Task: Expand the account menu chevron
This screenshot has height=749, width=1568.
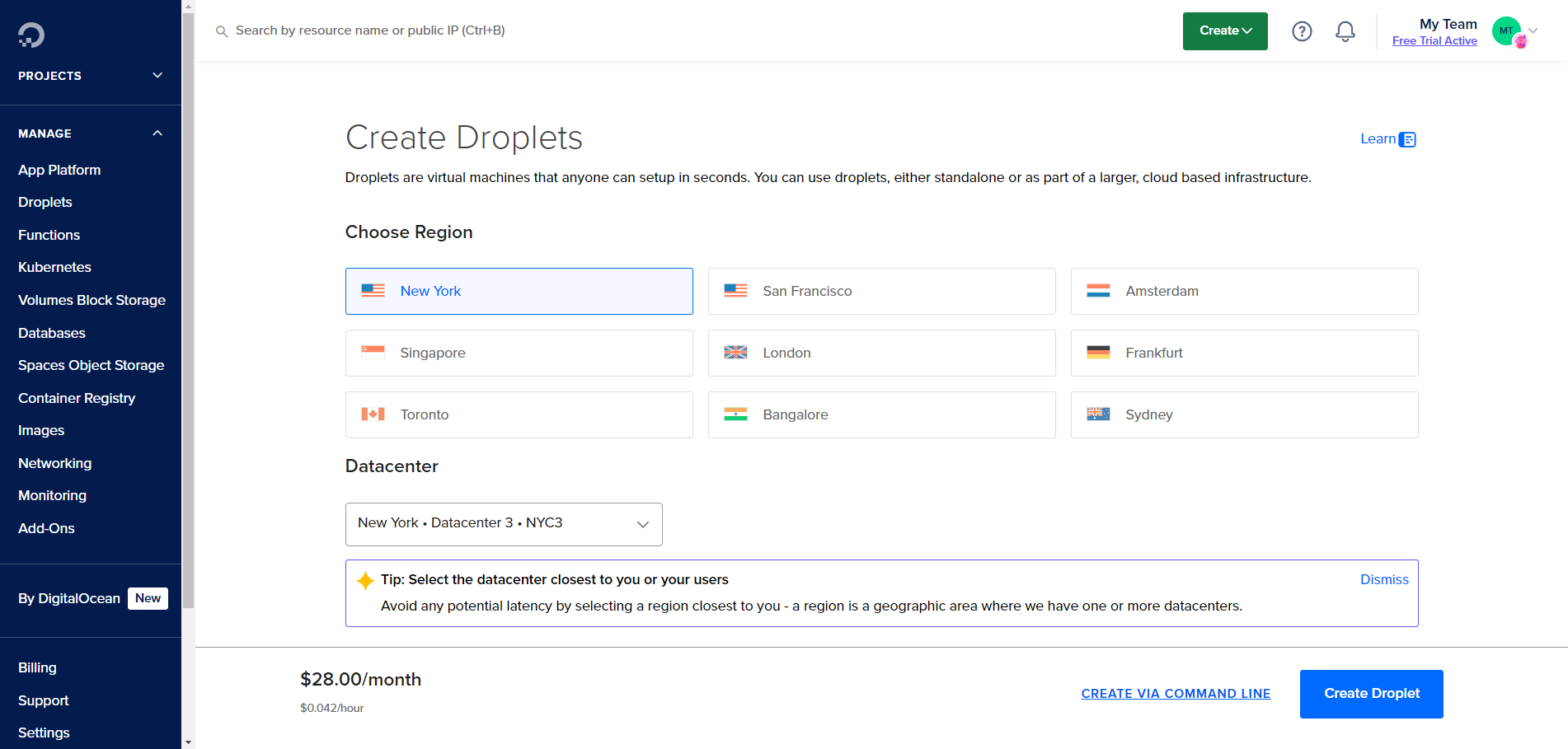Action: pyautogui.click(x=1533, y=30)
